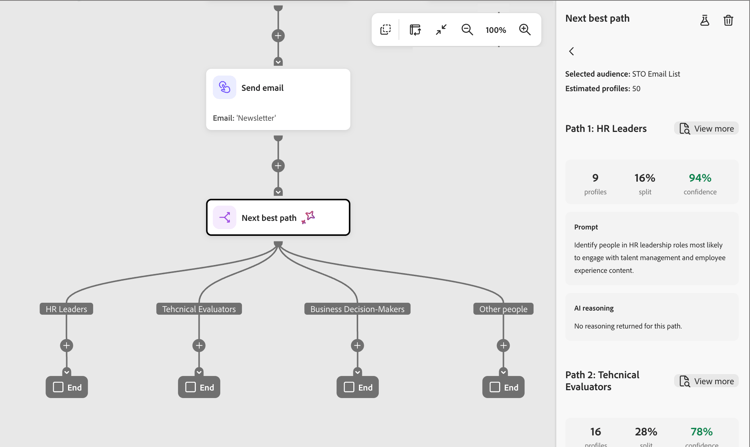The width and height of the screenshot is (750, 447).
Task: Go back using the left chevron arrow
Action: coord(571,51)
